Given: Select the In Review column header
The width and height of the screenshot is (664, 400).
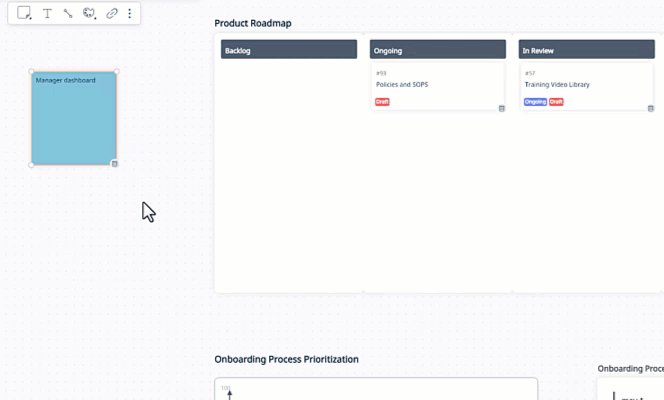Looking at the screenshot, I should click(586, 50).
